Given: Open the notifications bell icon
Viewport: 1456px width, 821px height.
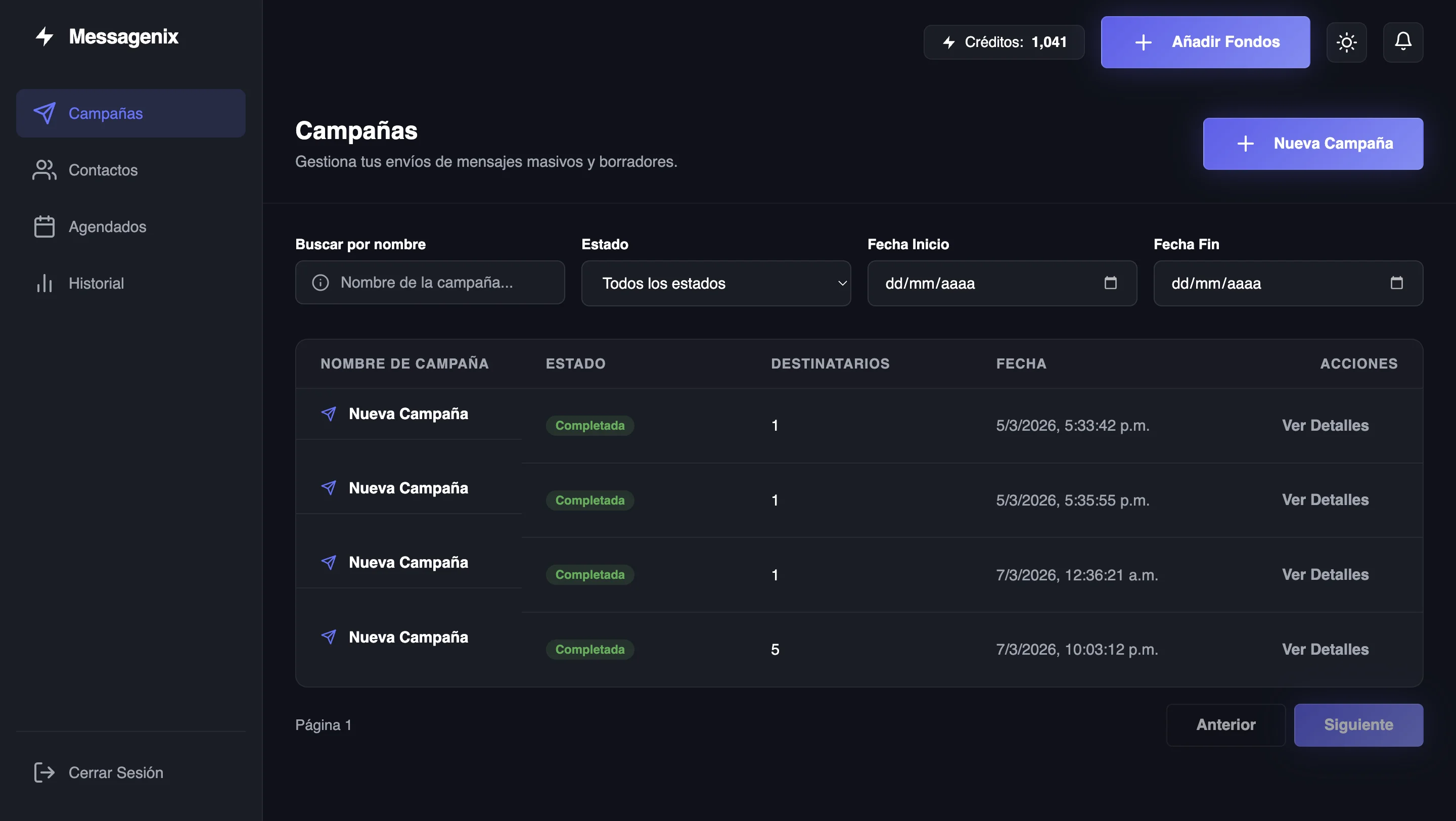Looking at the screenshot, I should (1402, 42).
